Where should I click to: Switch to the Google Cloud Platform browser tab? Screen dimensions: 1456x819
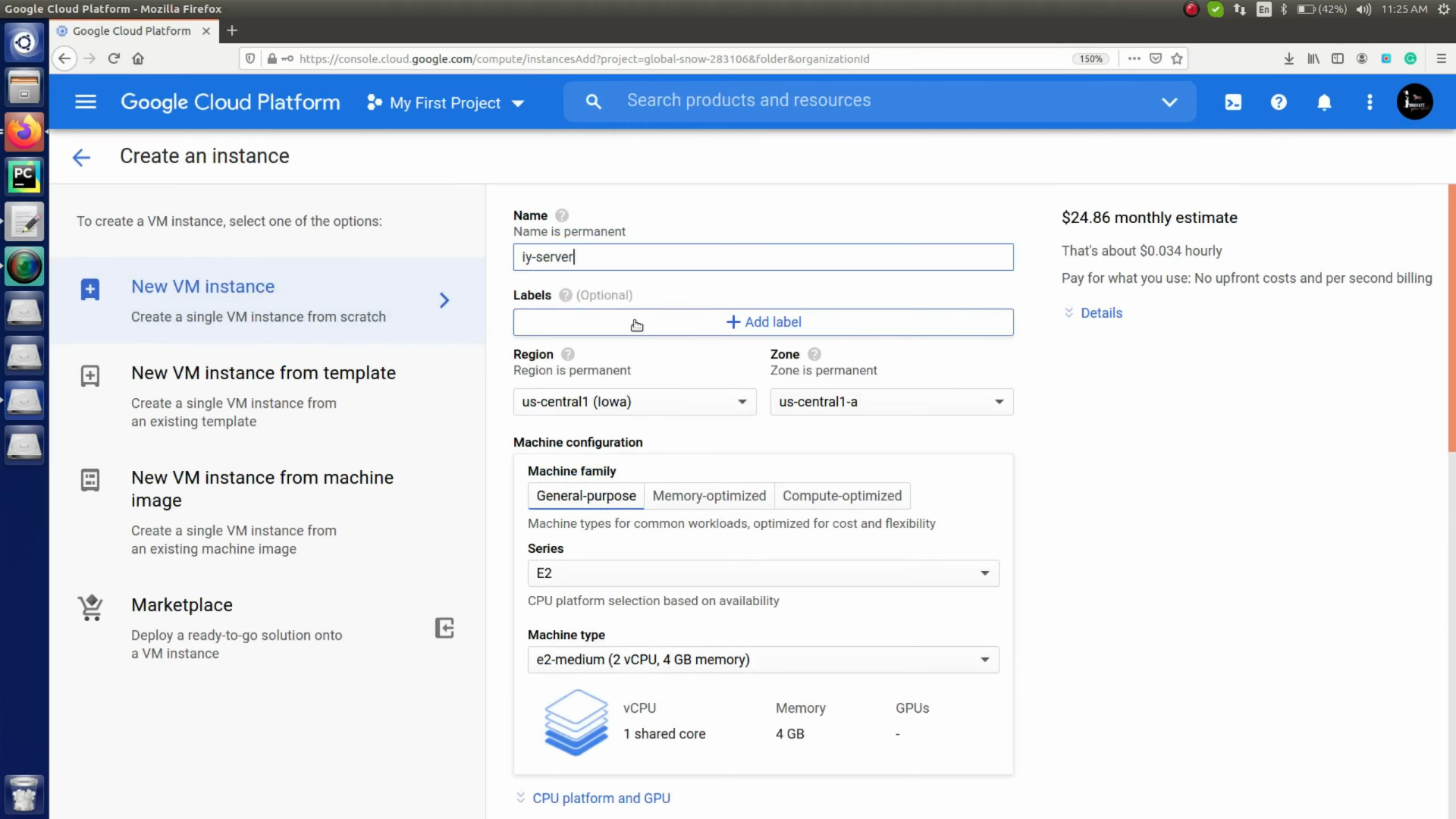pyautogui.click(x=130, y=31)
